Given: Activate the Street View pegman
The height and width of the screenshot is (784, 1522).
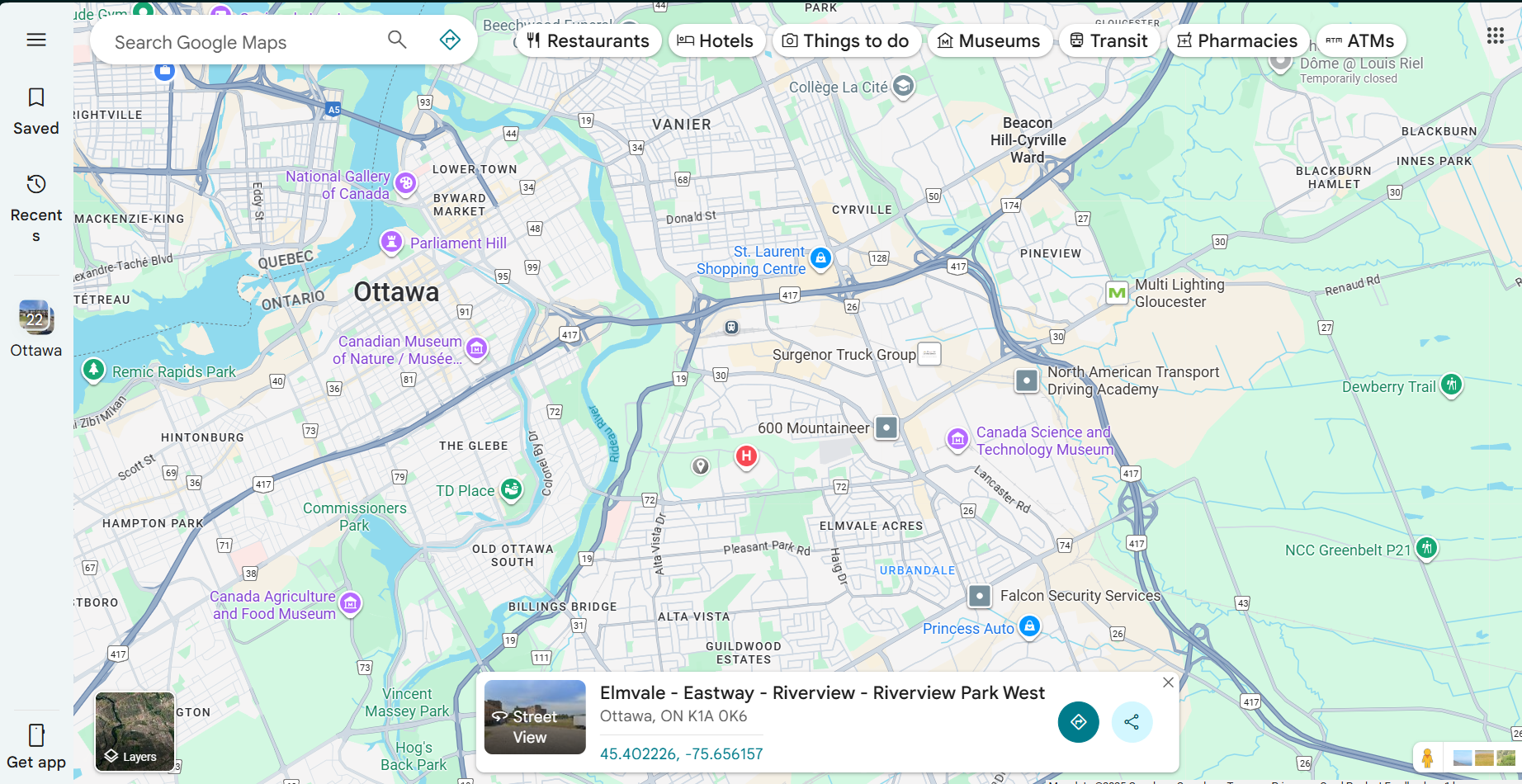Looking at the screenshot, I should pos(1426,757).
